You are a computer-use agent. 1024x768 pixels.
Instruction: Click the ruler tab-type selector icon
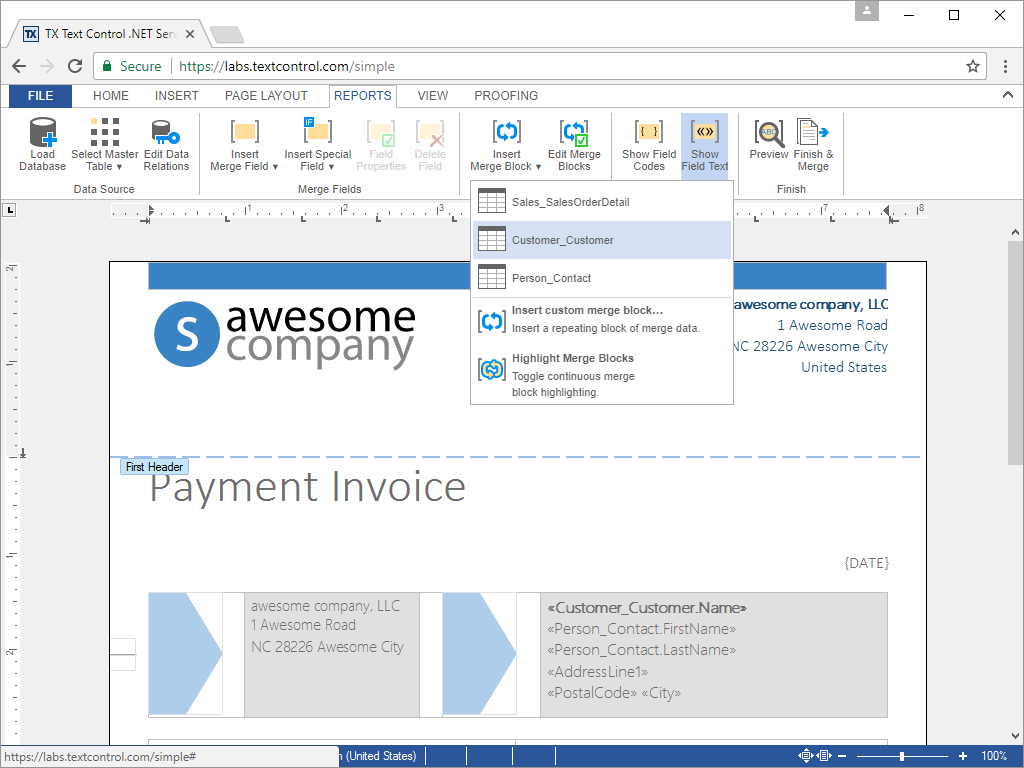[x=9, y=210]
